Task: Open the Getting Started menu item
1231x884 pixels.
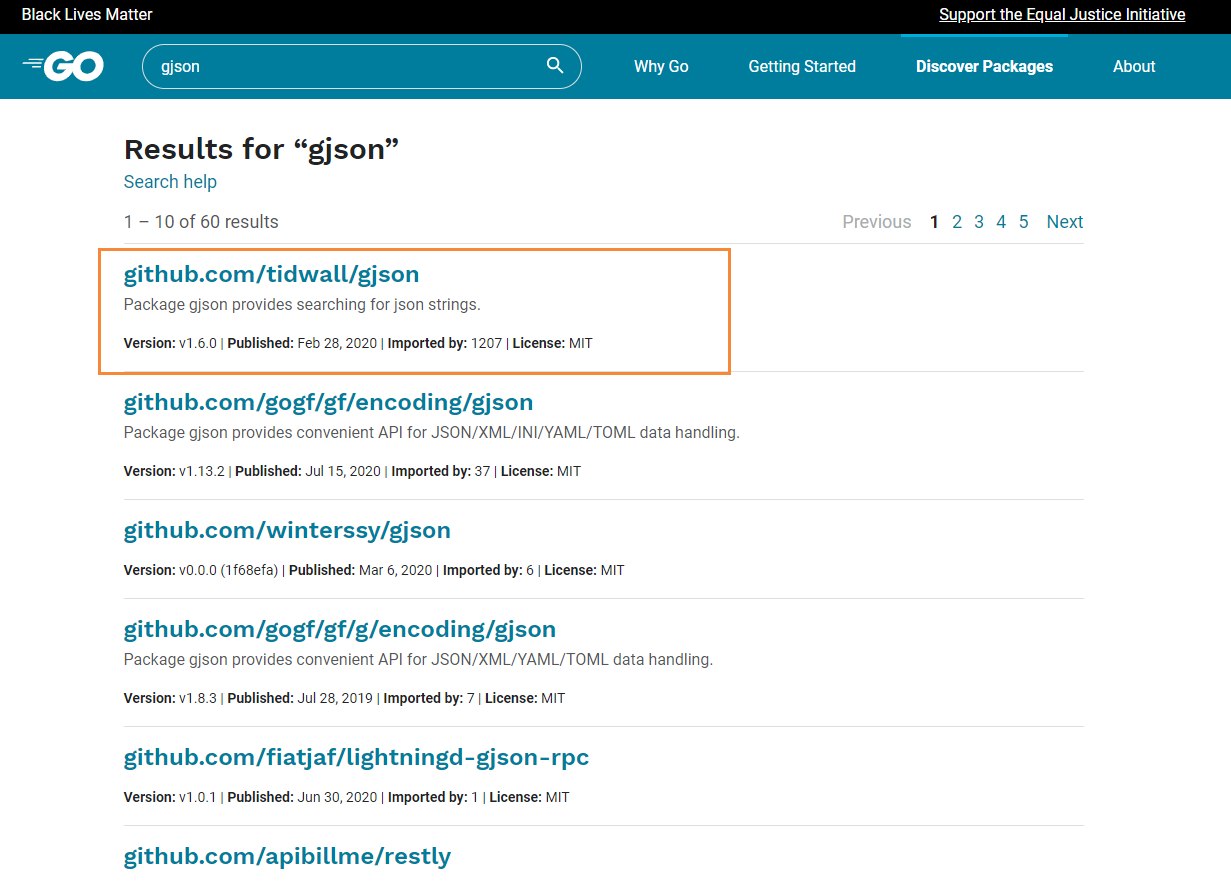Action: [x=802, y=66]
